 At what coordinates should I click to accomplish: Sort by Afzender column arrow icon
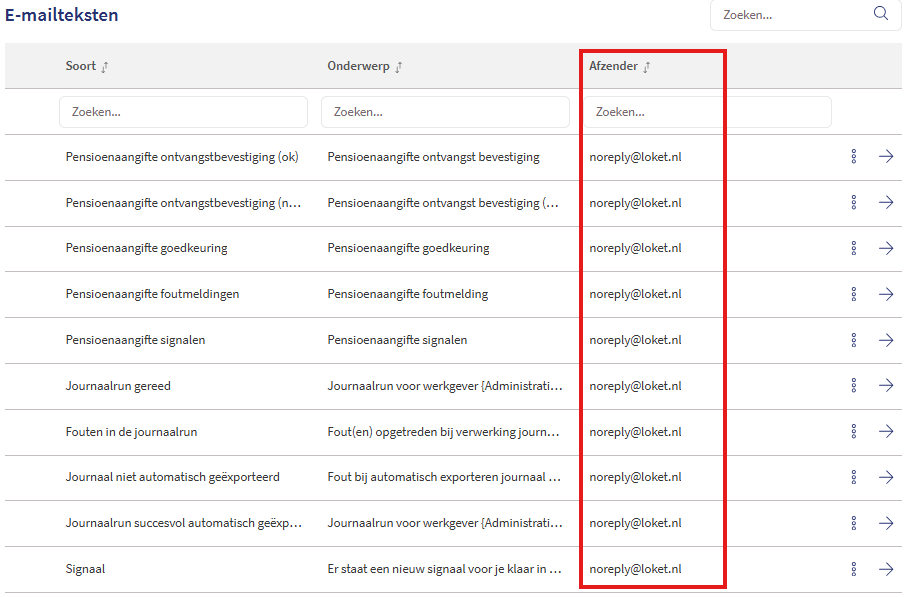(x=646, y=67)
